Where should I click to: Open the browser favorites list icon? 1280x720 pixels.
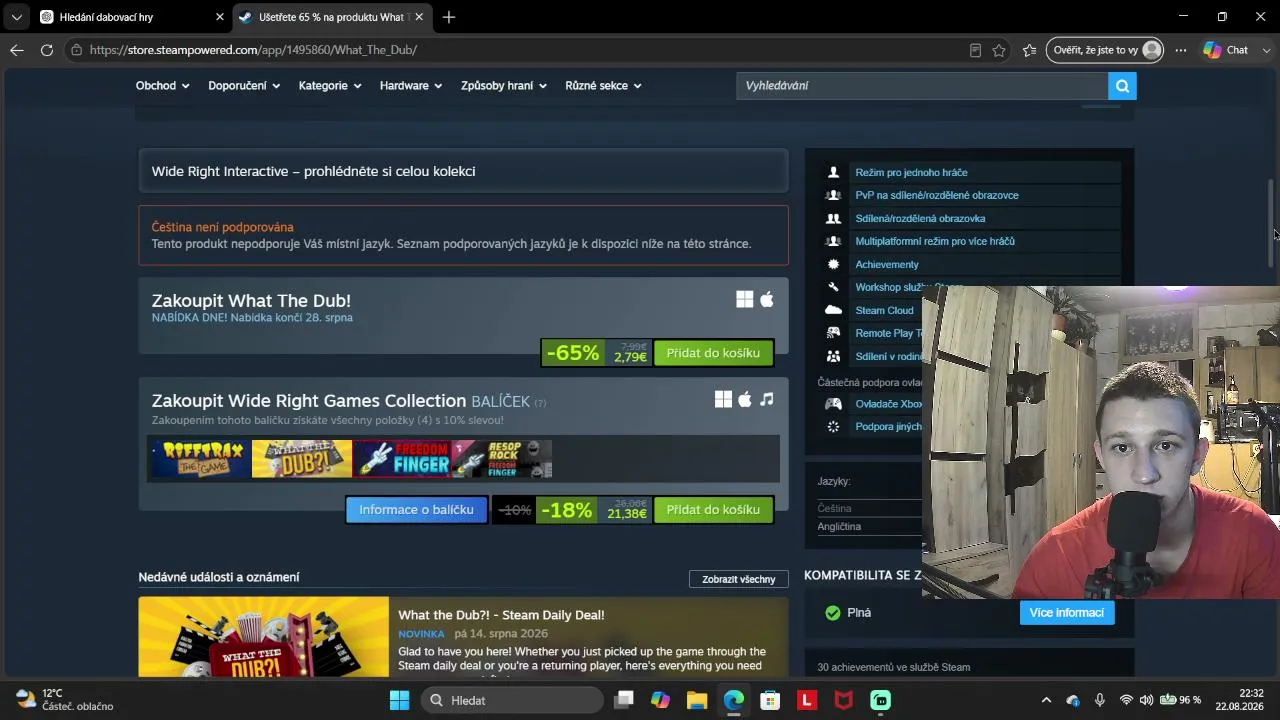pos(1030,50)
